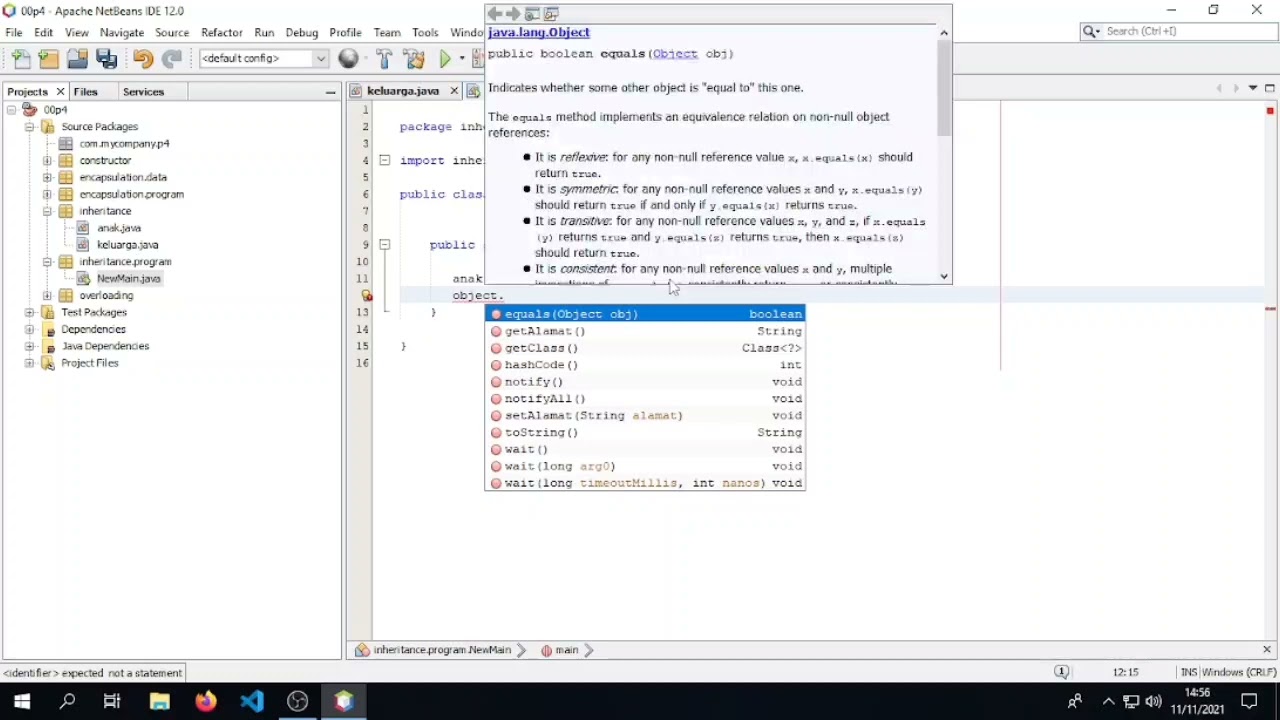Select anak.java in the project tree
The width and height of the screenshot is (1280, 720).
coord(118,228)
